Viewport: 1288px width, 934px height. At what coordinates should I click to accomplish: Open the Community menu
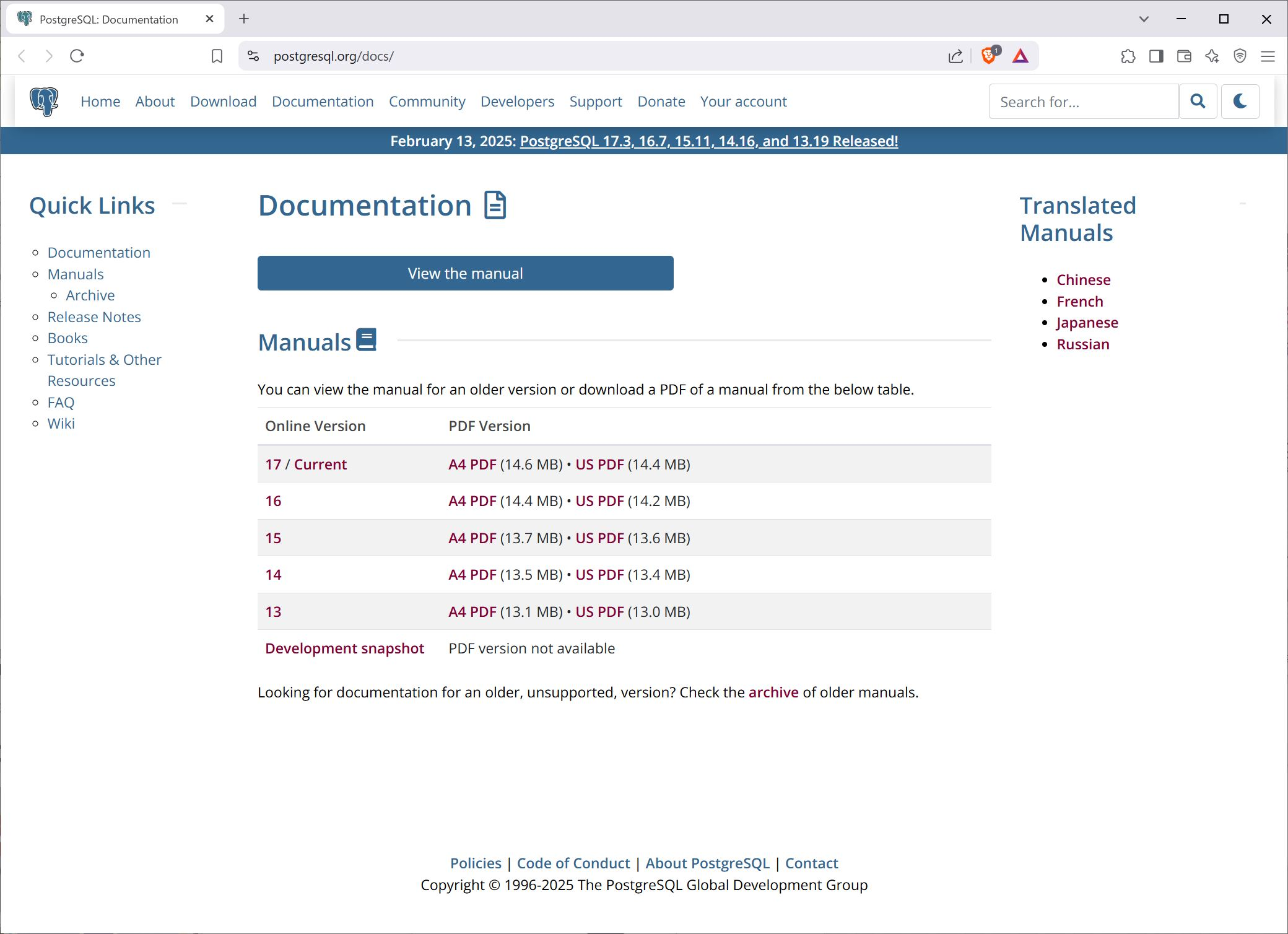pos(427,101)
